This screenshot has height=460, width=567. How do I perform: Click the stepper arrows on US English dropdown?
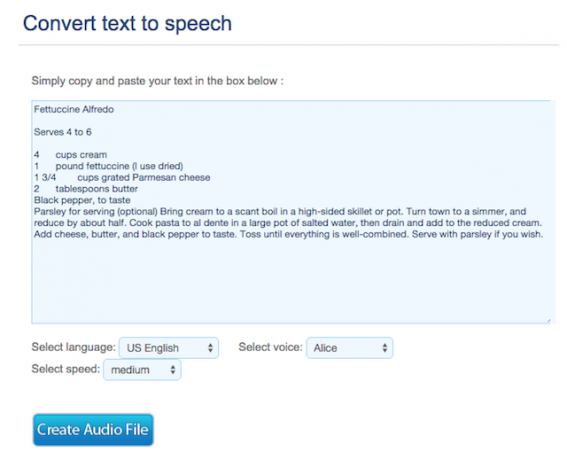[210, 348]
